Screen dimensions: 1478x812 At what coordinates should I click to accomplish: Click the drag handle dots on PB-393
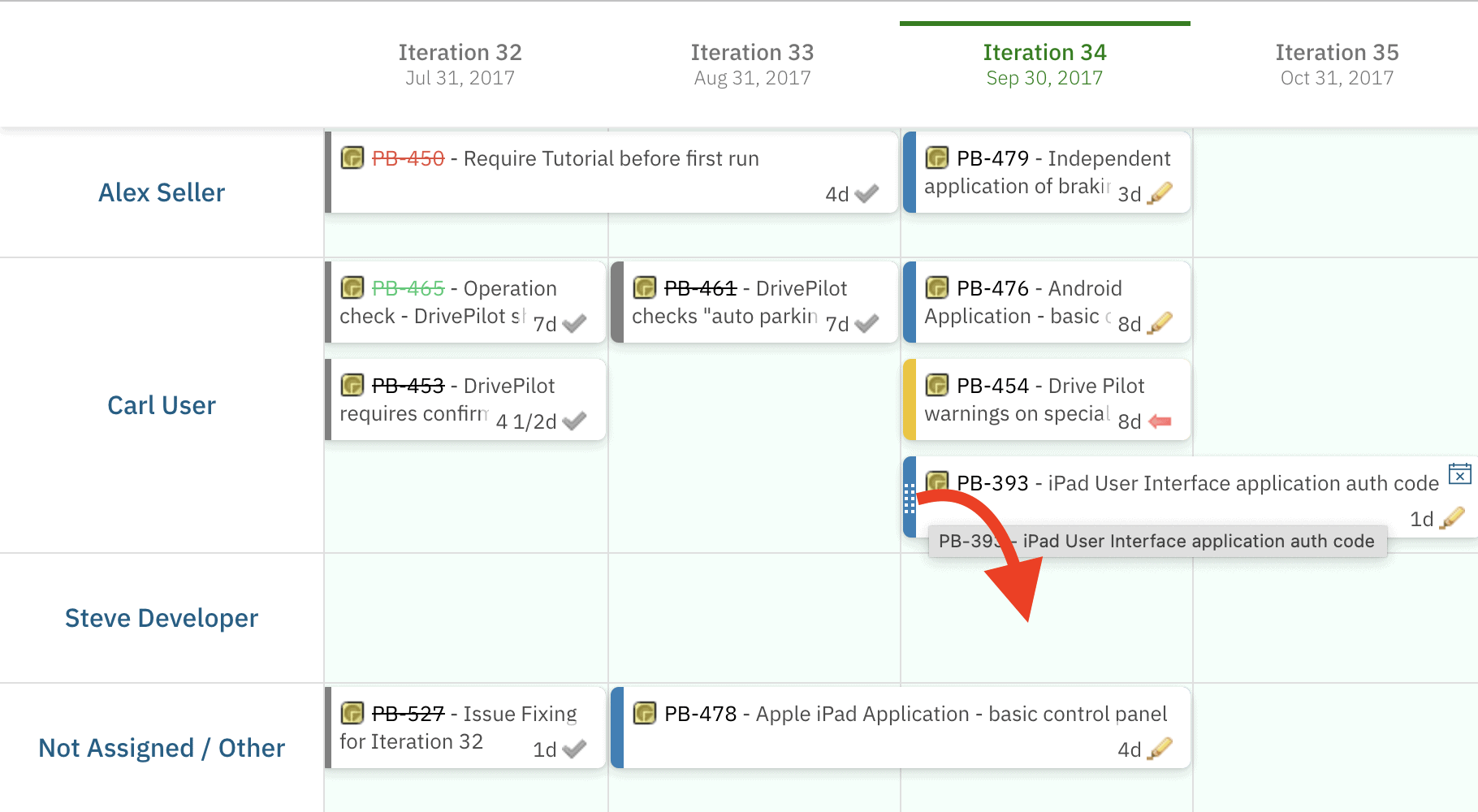[x=910, y=499]
